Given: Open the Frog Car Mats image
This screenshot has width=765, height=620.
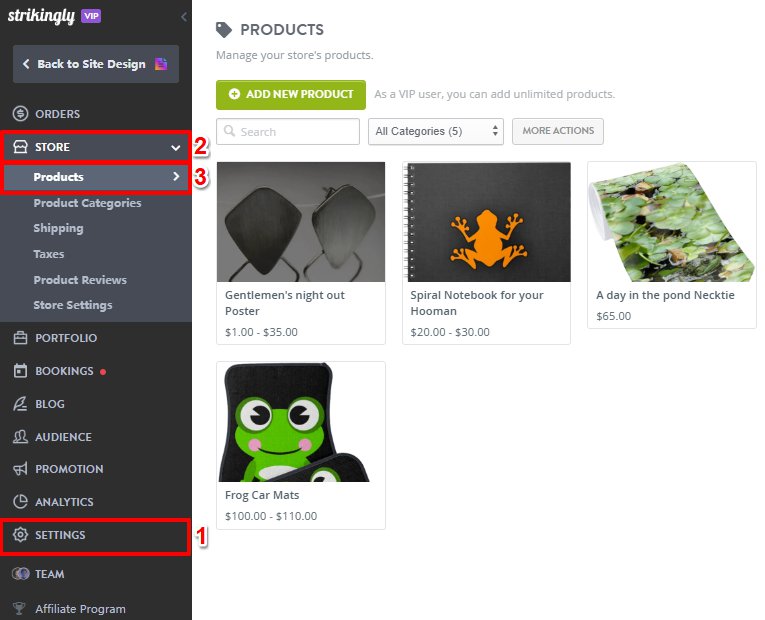Looking at the screenshot, I should [x=301, y=422].
